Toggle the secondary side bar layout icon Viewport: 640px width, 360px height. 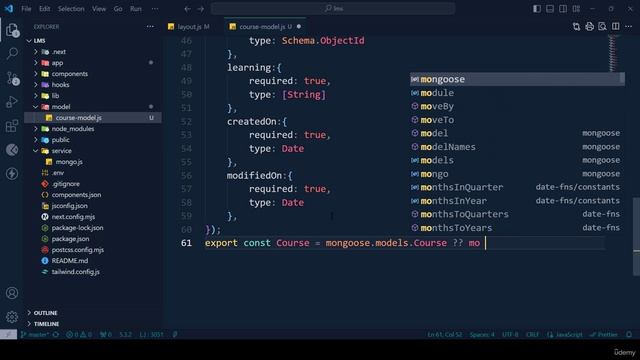click(563, 9)
